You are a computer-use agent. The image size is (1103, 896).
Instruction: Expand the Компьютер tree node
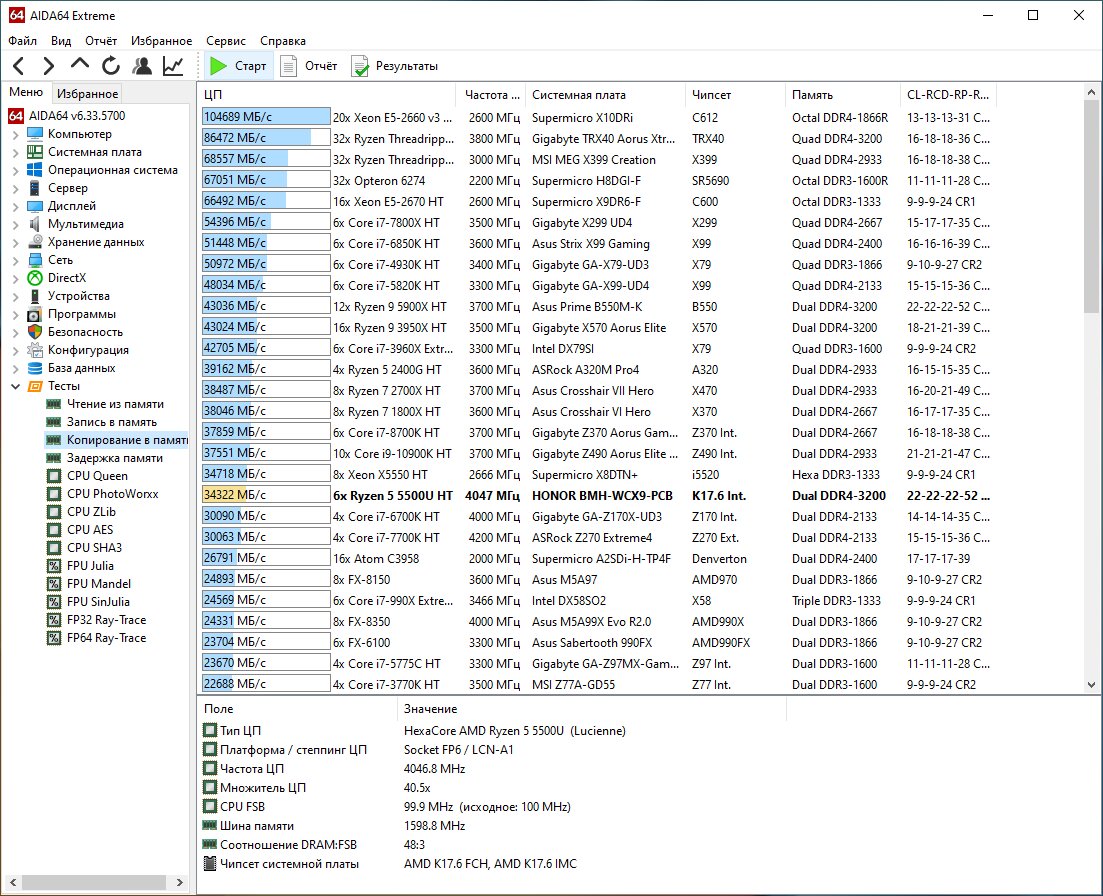pyautogui.click(x=15, y=134)
